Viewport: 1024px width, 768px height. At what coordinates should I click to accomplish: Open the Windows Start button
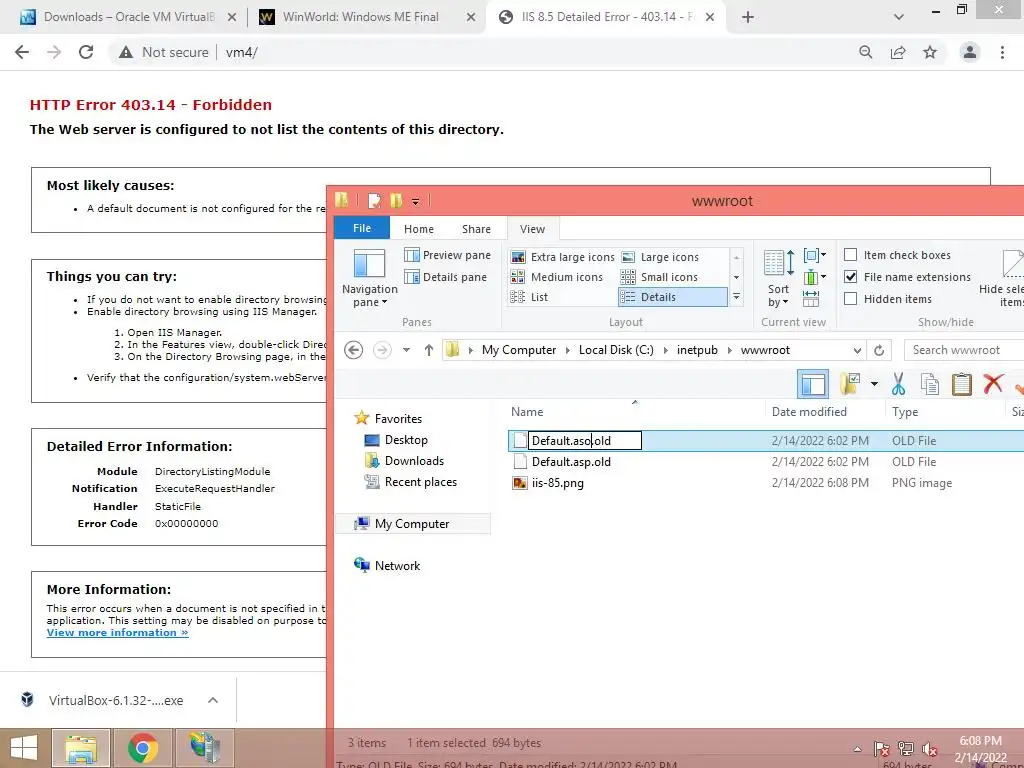(24, 748)
